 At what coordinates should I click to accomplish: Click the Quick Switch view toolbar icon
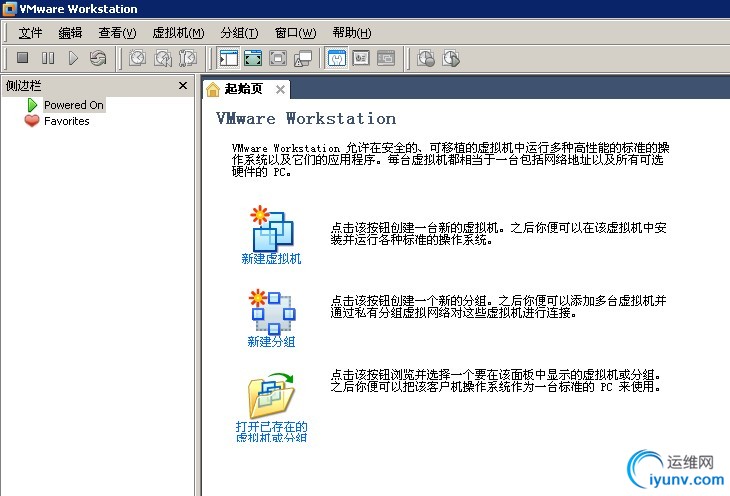pos(253,58)
